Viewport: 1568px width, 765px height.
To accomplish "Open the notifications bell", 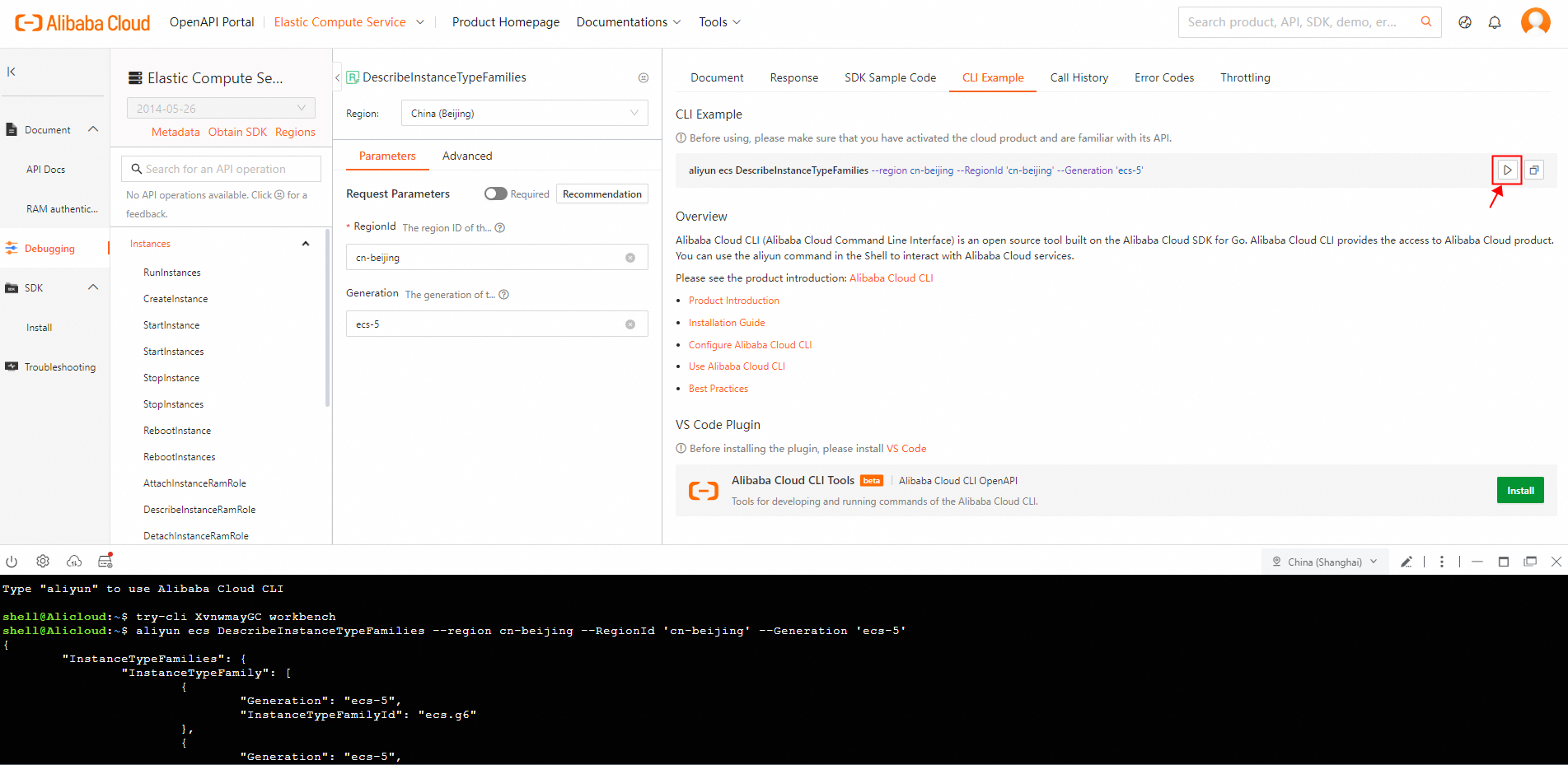I will click(x=1495, y=22).
